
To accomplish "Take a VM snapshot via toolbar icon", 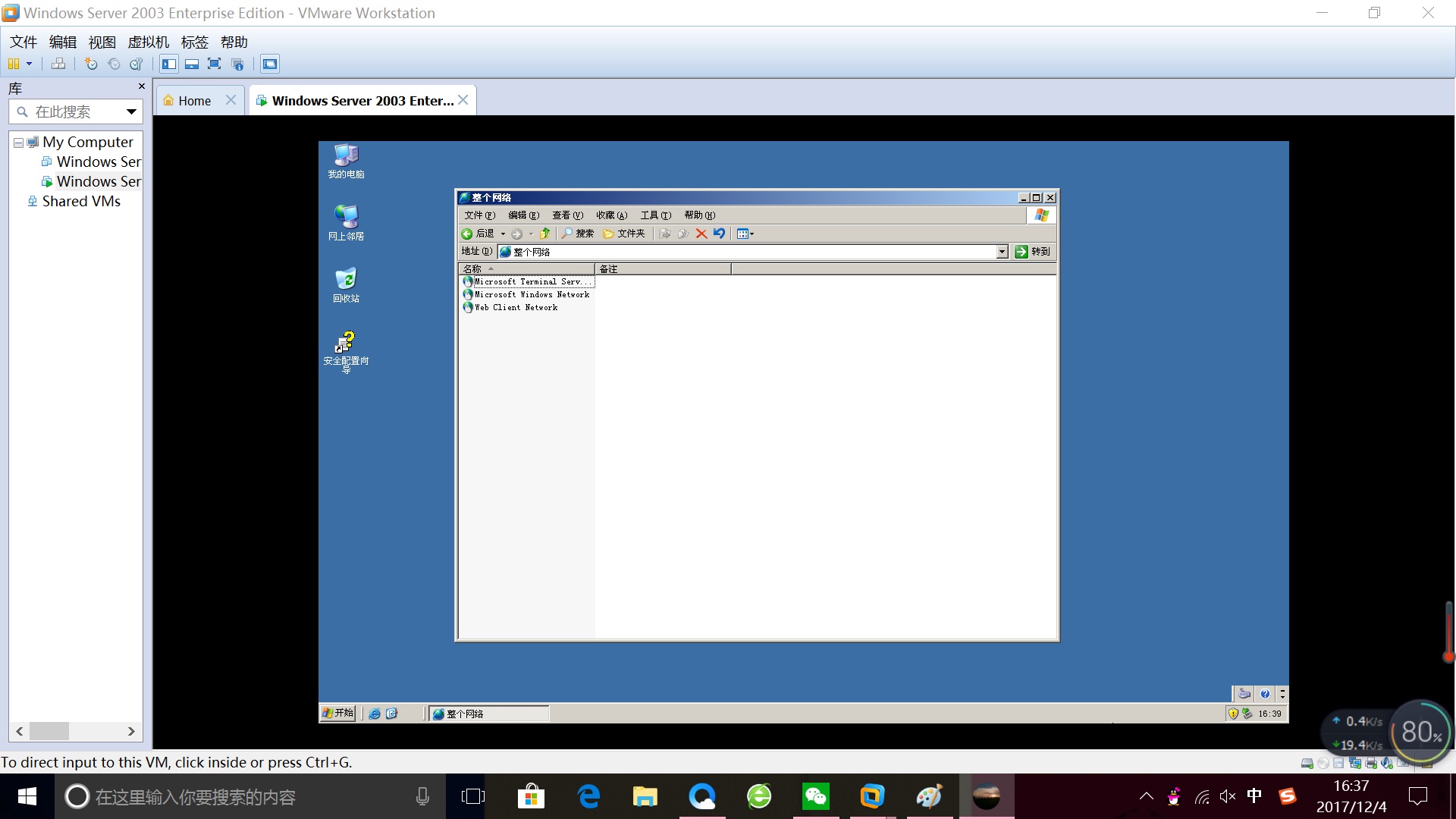I will pyautogui.click(x=91, y=64).
